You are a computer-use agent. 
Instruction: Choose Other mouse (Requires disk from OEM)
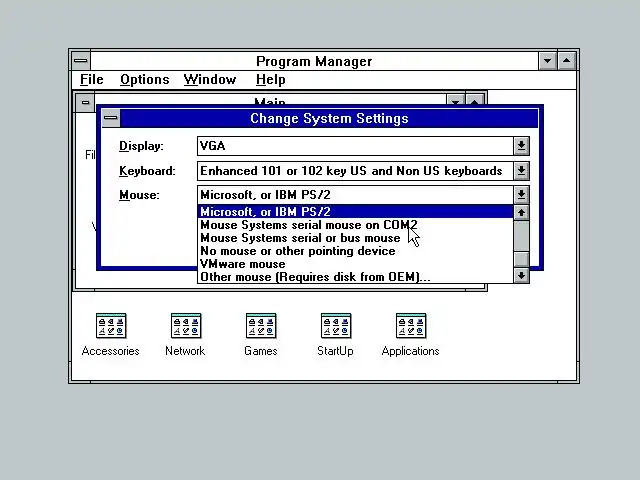[355, 277]
